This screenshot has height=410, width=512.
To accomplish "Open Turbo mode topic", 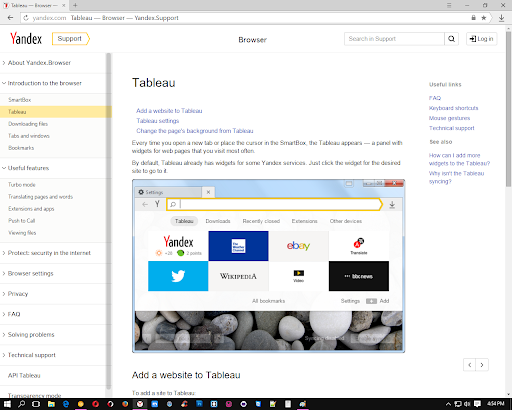I will click(x=22, y=185).
